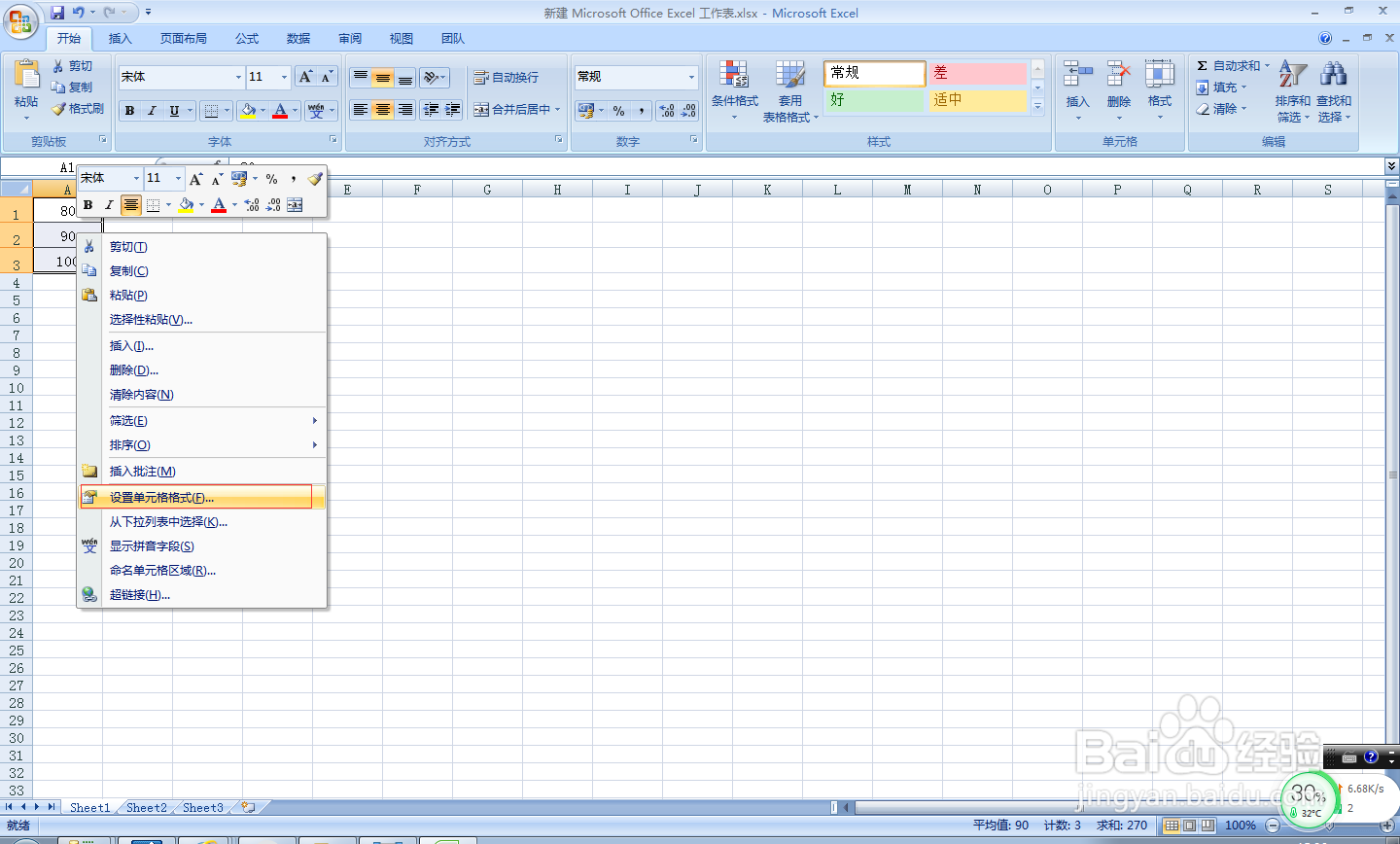Click ribbon decrease indent icon
Viewport: 1400px width, 844px height.
[431, 110]
